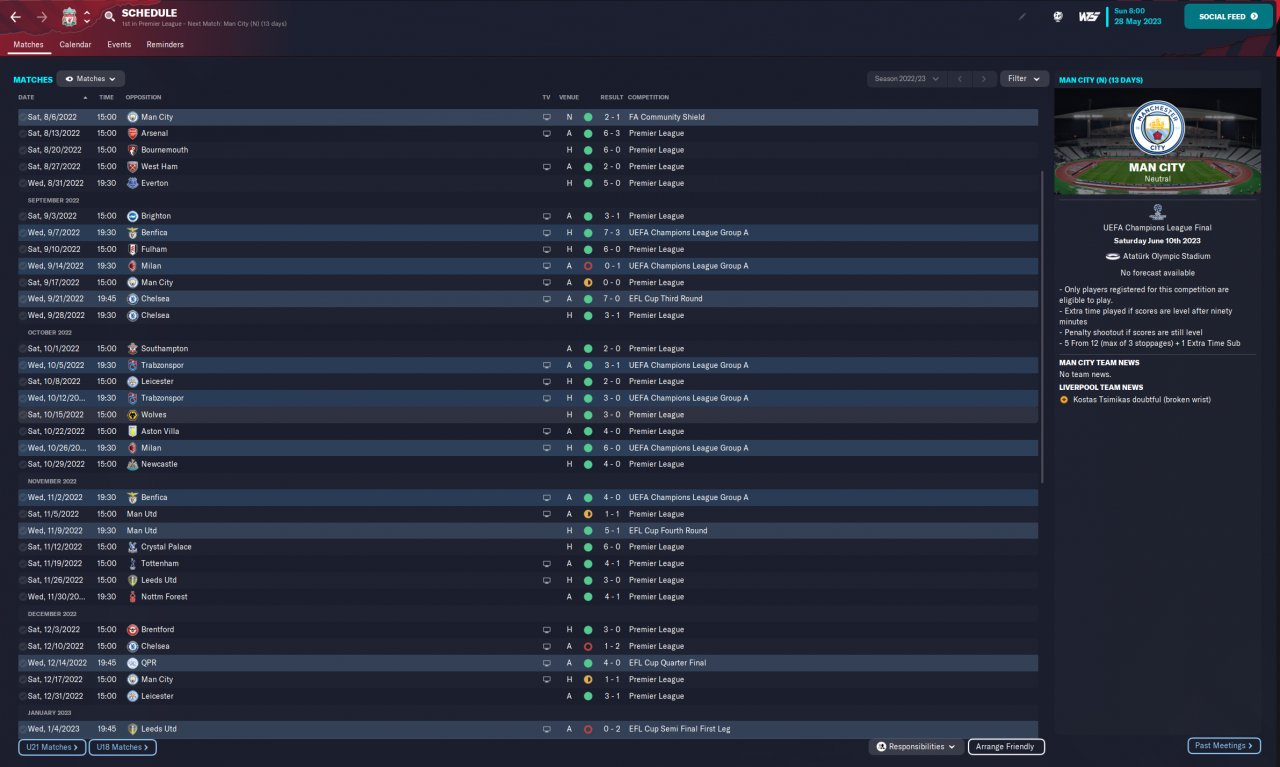
Task: Click Southampton club badge icon
Action: 133,348
